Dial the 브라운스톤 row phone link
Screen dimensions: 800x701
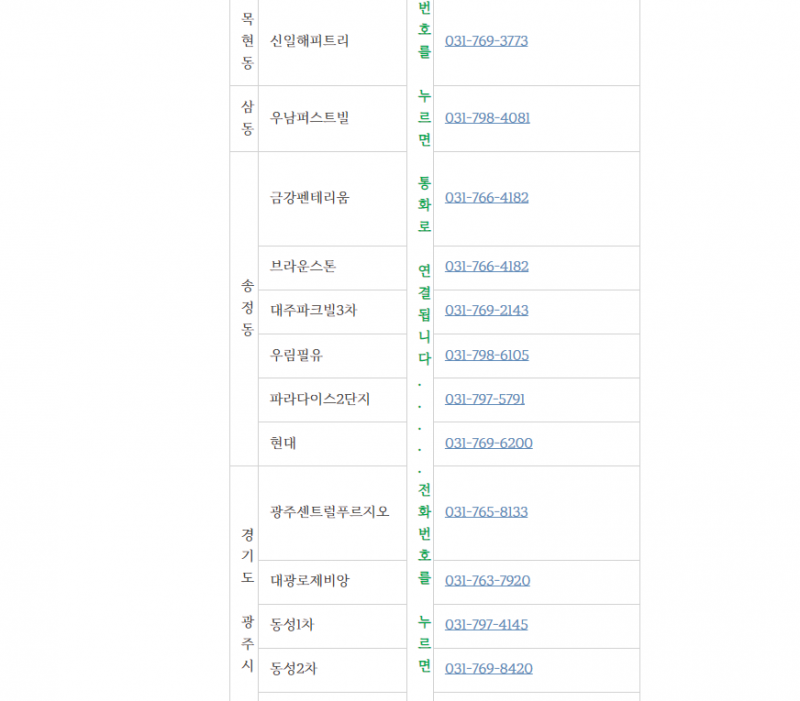(487, 266)
